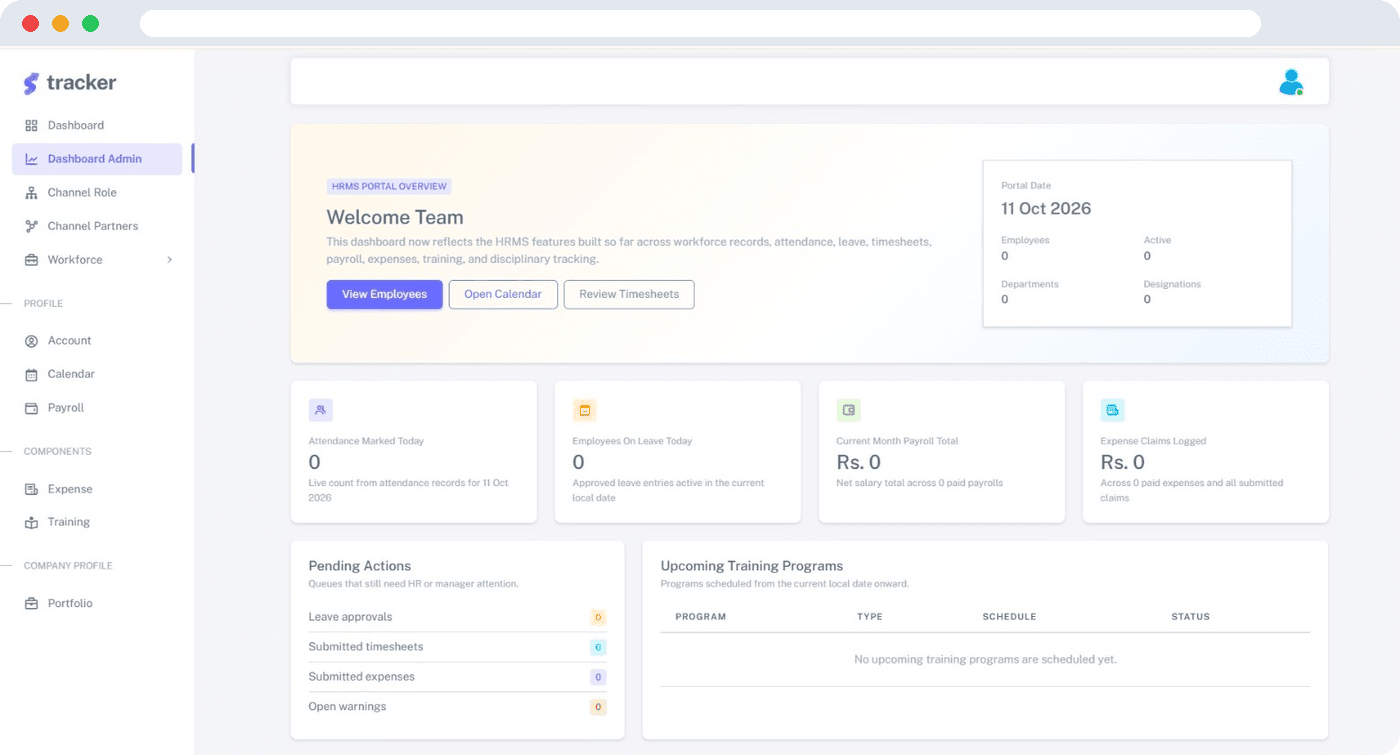Viewport: 1400px width, 755px height.
Task: Click the Channel Partners branch icon
Action: [x=31, y=226]
